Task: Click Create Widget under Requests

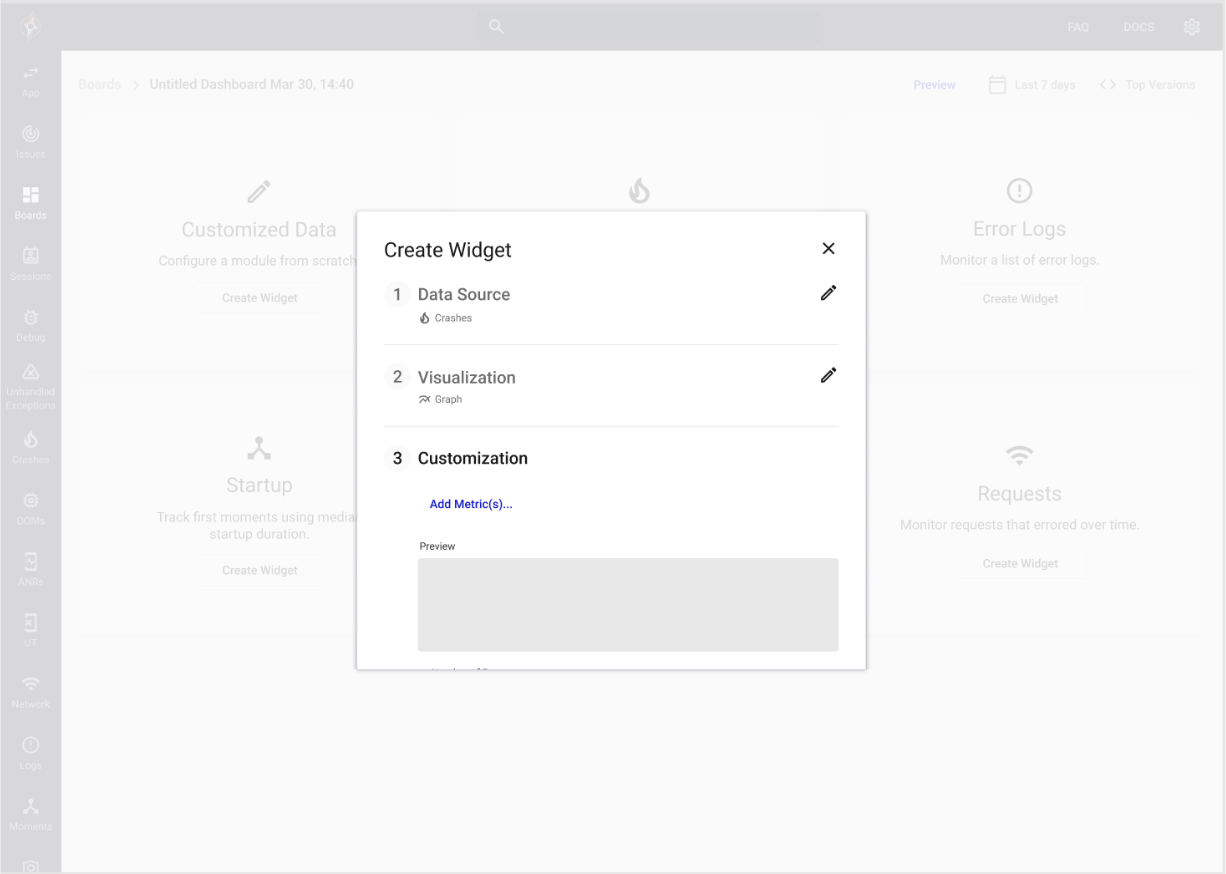Action: tap(1020, 563)
